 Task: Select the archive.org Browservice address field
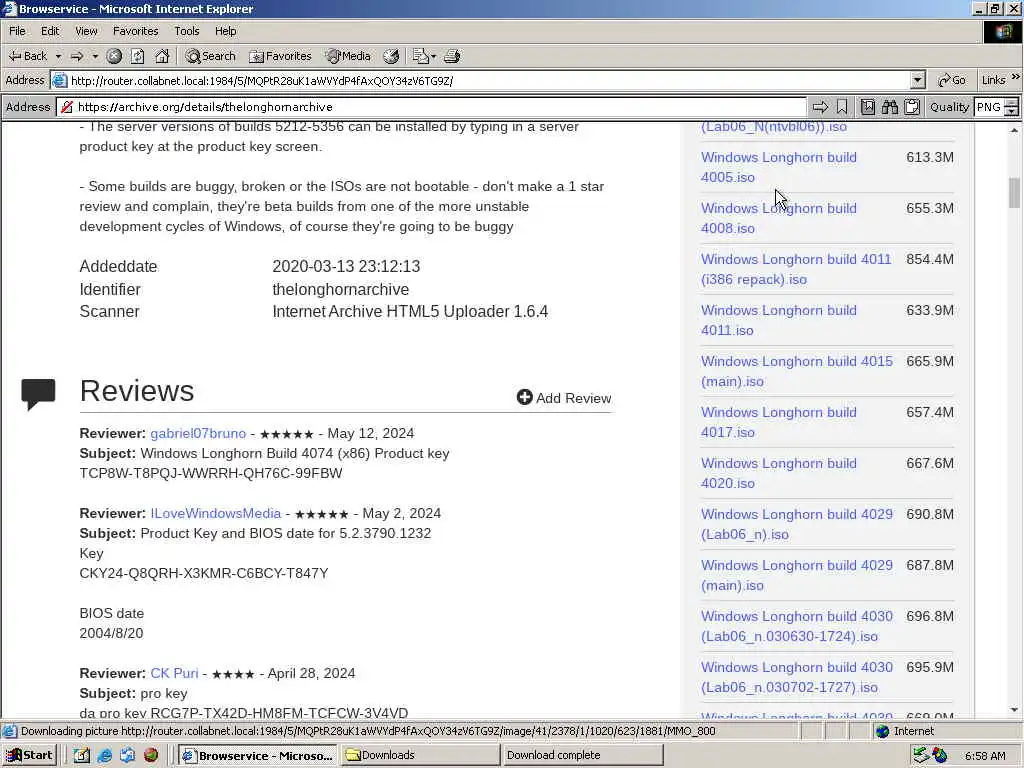point(432,107)
